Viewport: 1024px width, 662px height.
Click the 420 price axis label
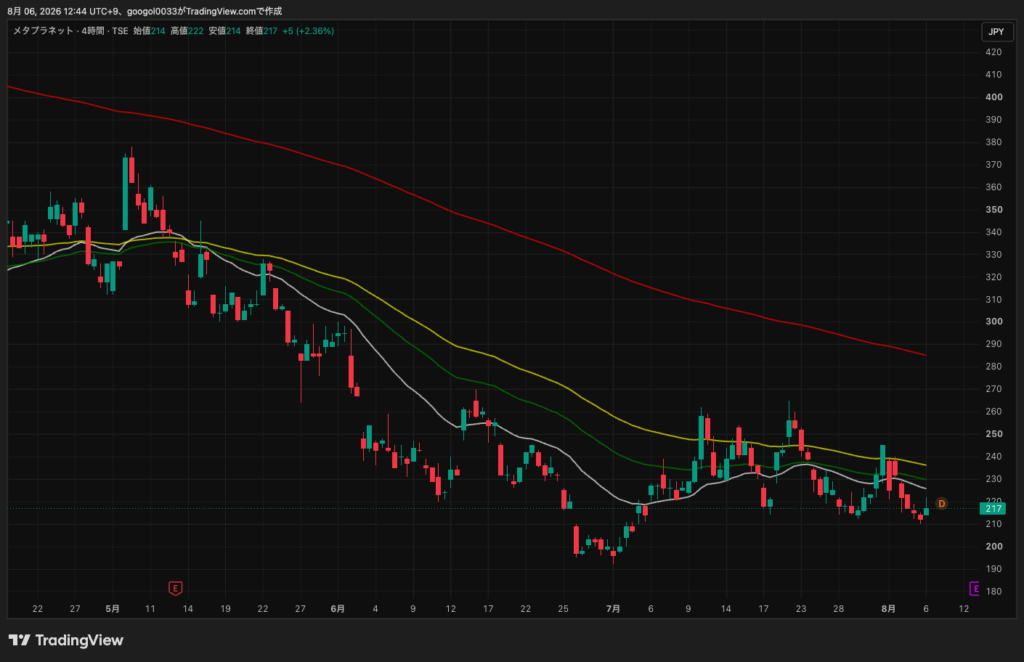(994, 52)
